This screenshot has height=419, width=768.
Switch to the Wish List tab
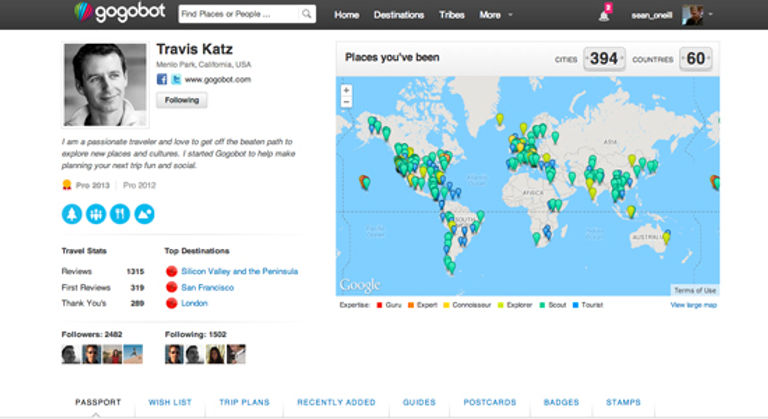(x=170, y=402)
